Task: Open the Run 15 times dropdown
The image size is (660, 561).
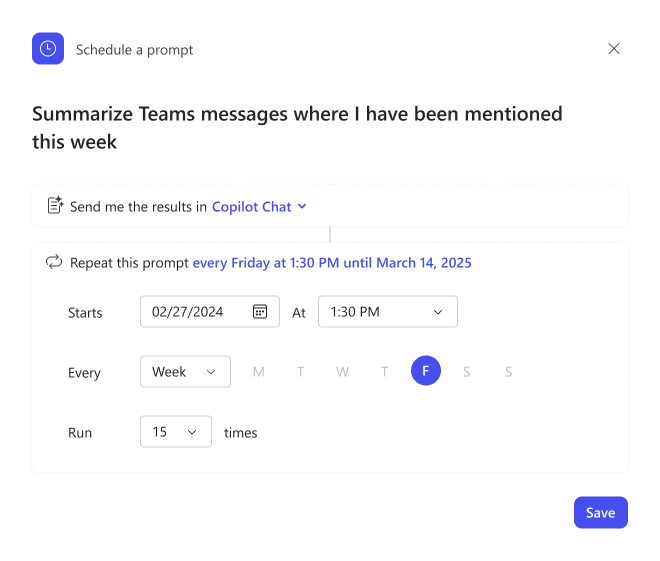Action: click(176, 431)
